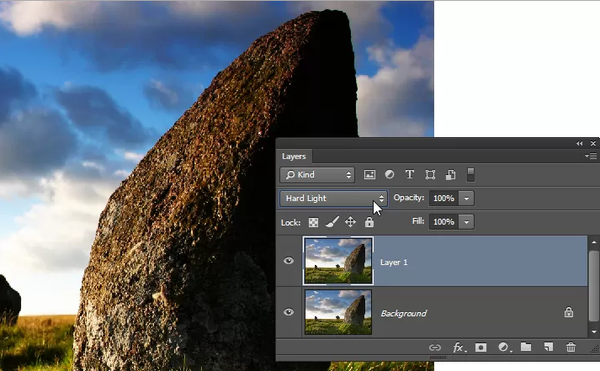Lock transparent pixels checkerboard icon

coord(313,222)
